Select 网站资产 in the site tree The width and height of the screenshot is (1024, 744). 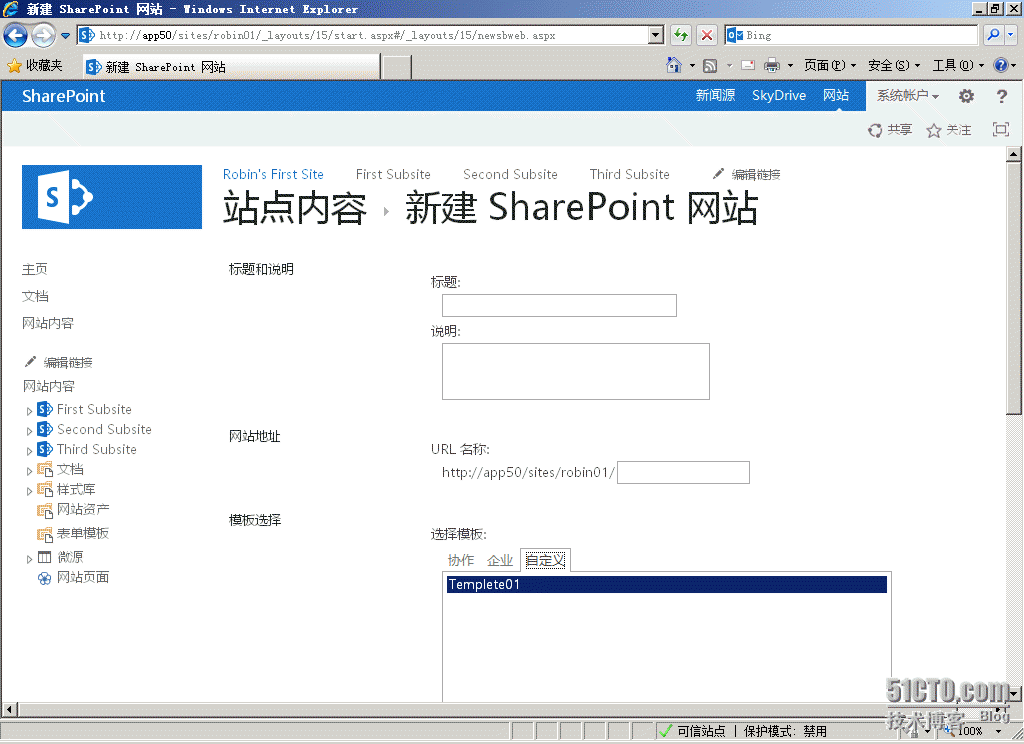[83, 509]
